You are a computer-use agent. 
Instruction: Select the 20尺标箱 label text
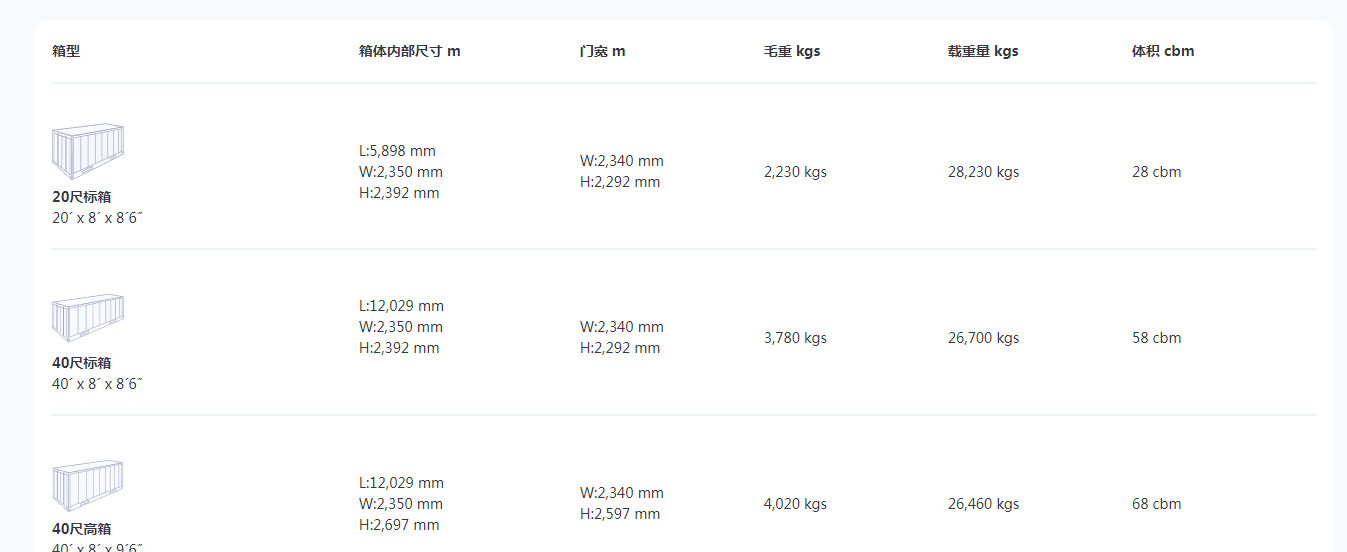[x=82, y=197]
